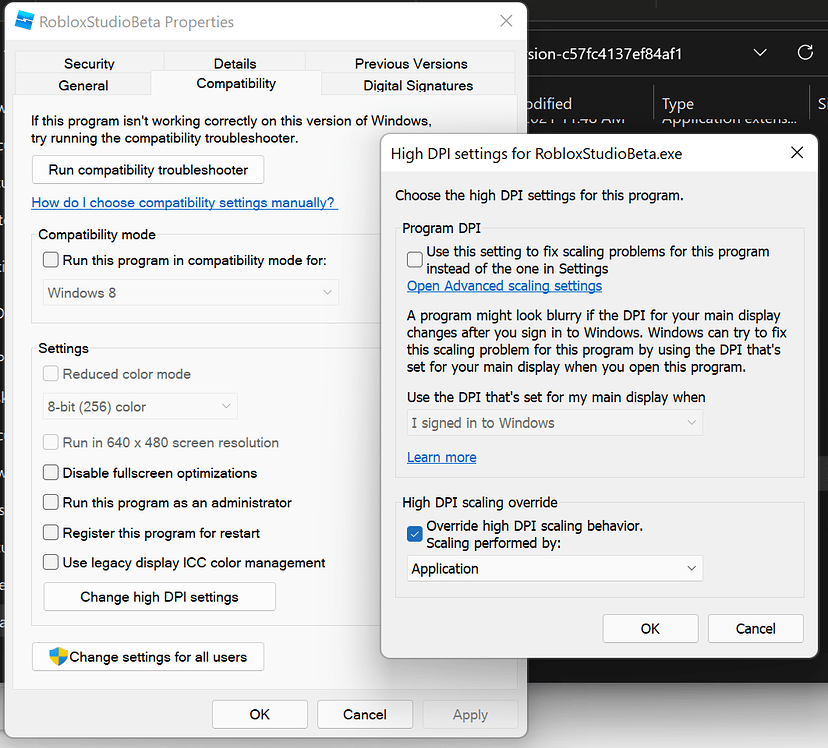828x748 pixels.
Task: Switch to the Security tab
Action: point(89,63)
